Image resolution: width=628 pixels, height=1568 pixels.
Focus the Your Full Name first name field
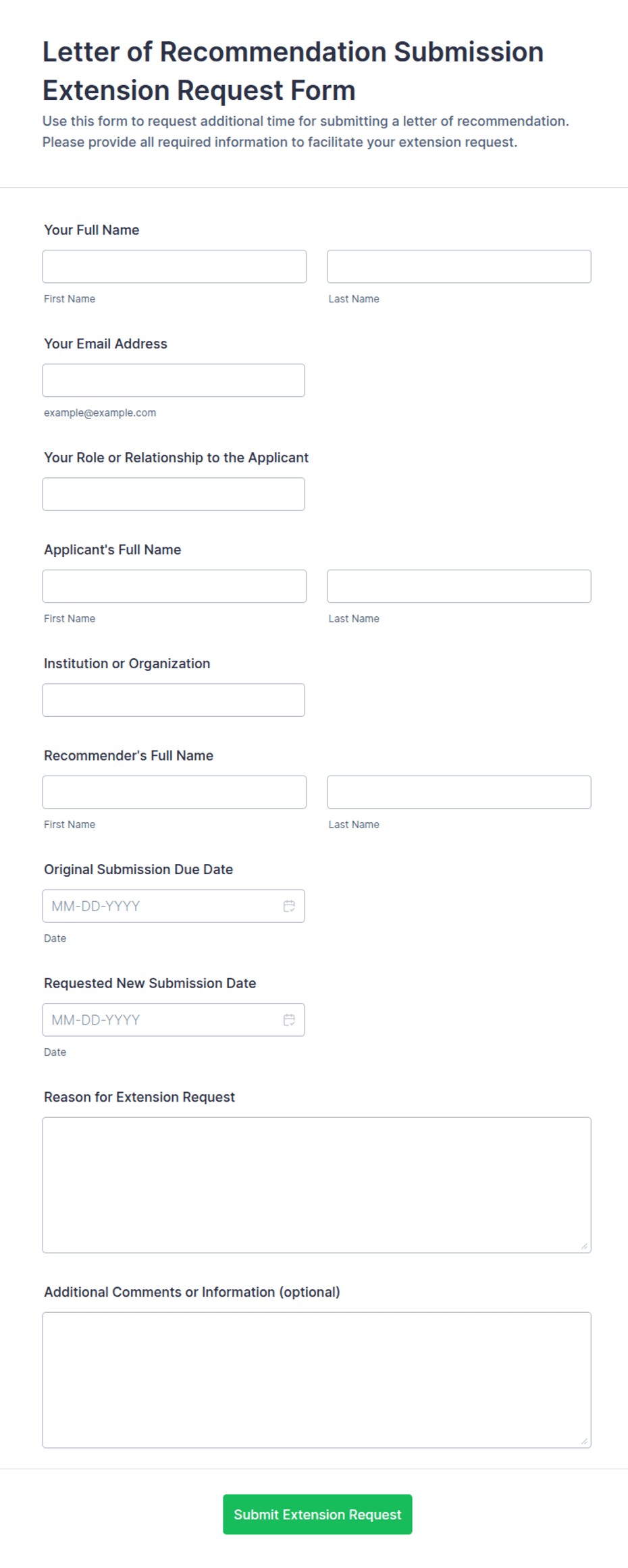tap(174, 267)
